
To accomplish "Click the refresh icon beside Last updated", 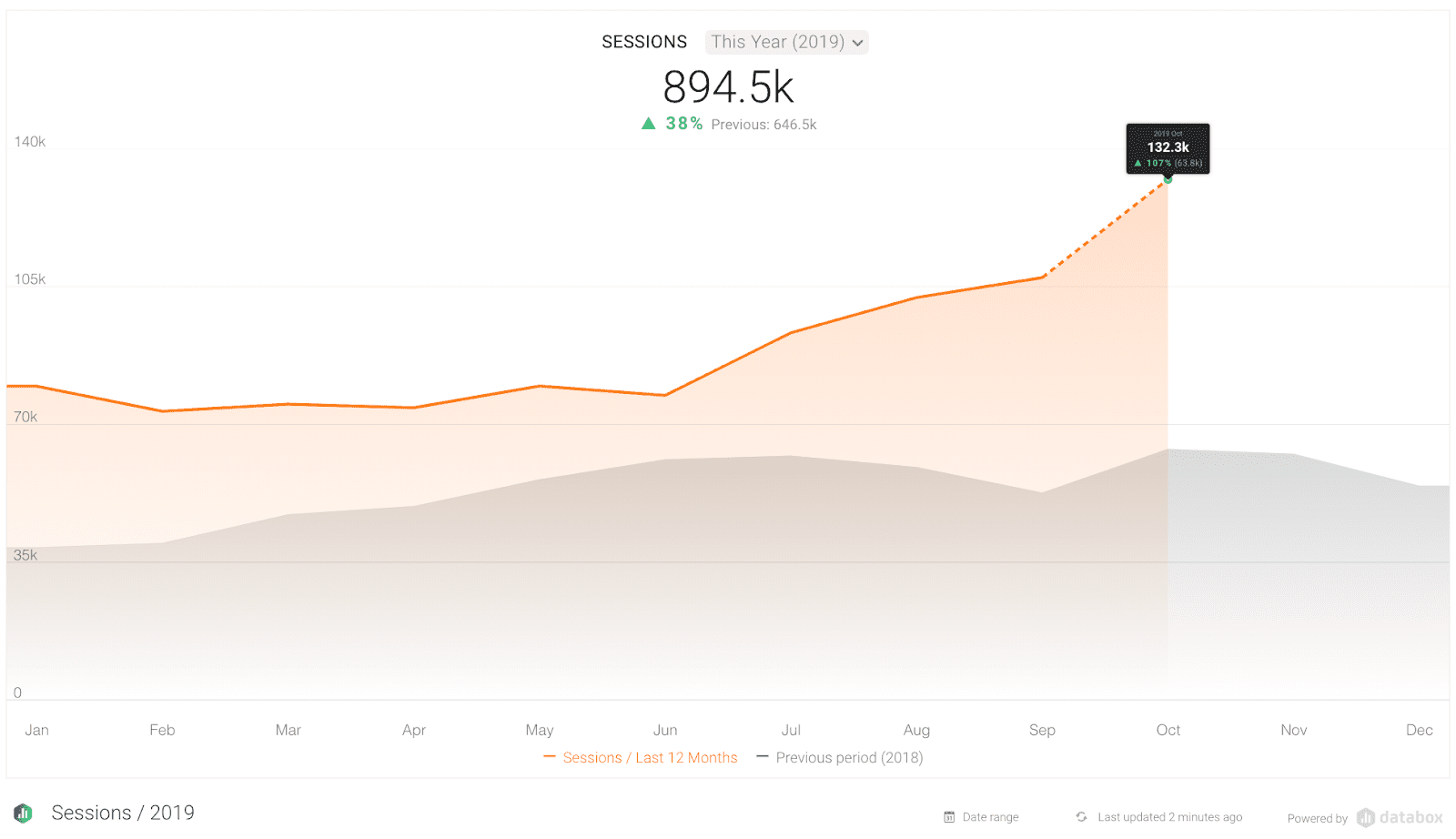I will (x=1081, y=817).
